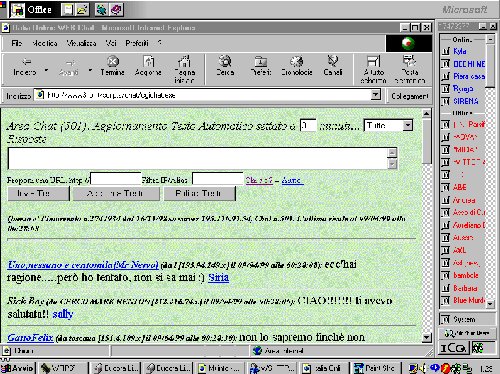
Task: Click the Indietro back arrow icon
Action: [25, 62]
